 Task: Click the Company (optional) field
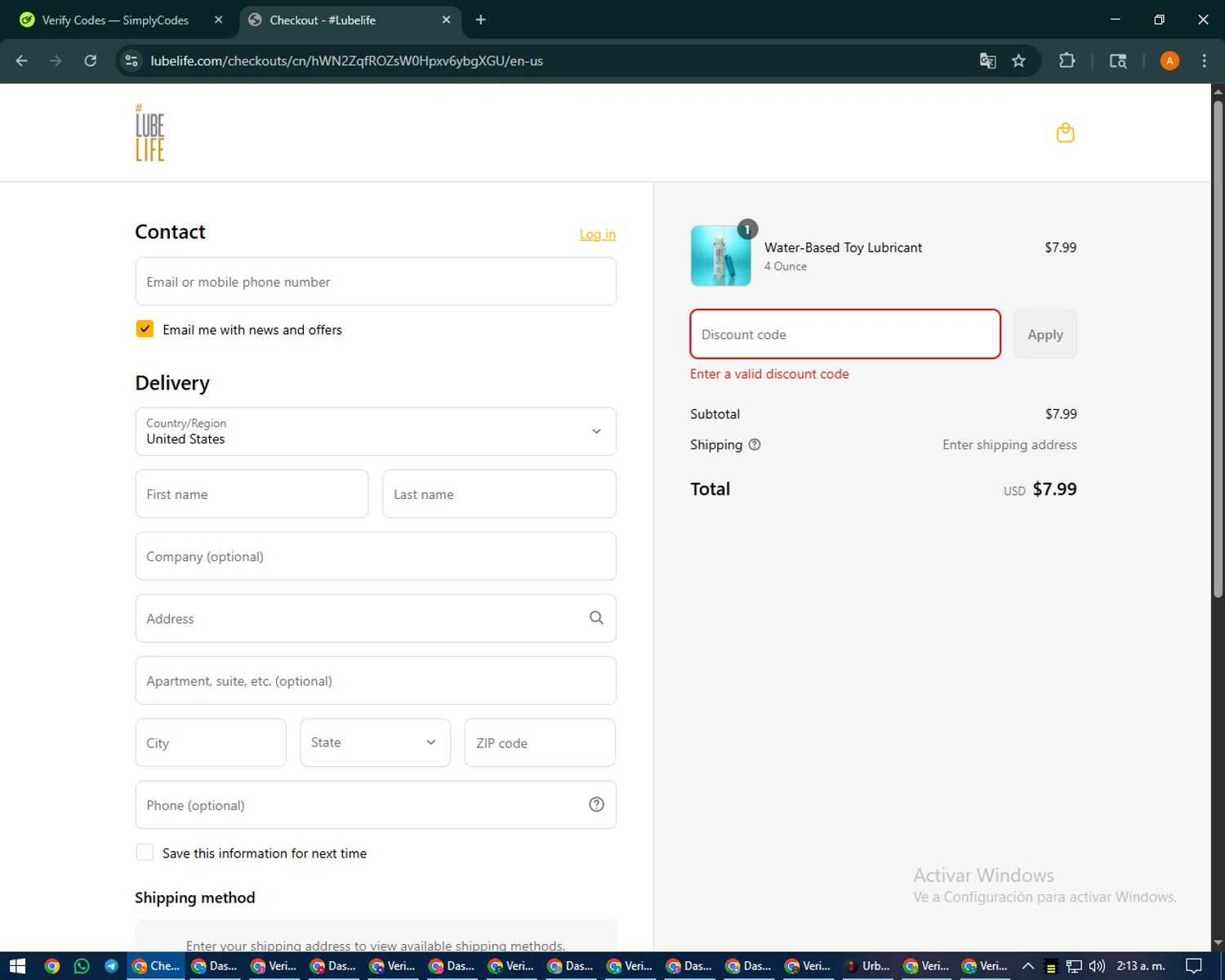tap(376, 556)
